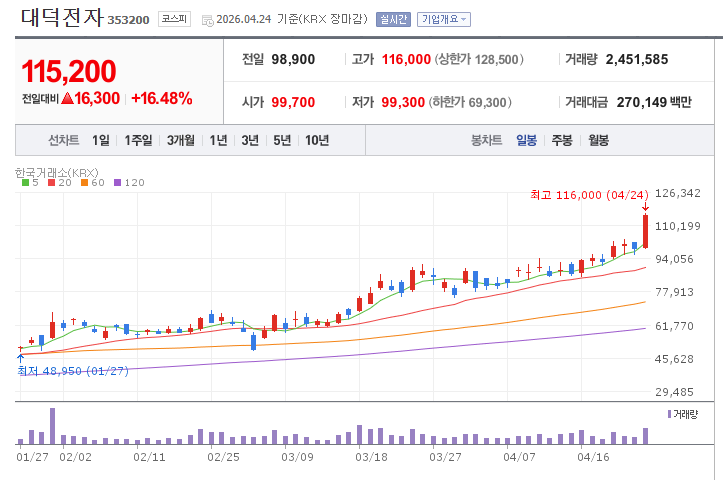The height and width of the screenshot is (480, 723).
Task: Select the 월봉 monthly candle chart
Action: [x=598, y=141]
